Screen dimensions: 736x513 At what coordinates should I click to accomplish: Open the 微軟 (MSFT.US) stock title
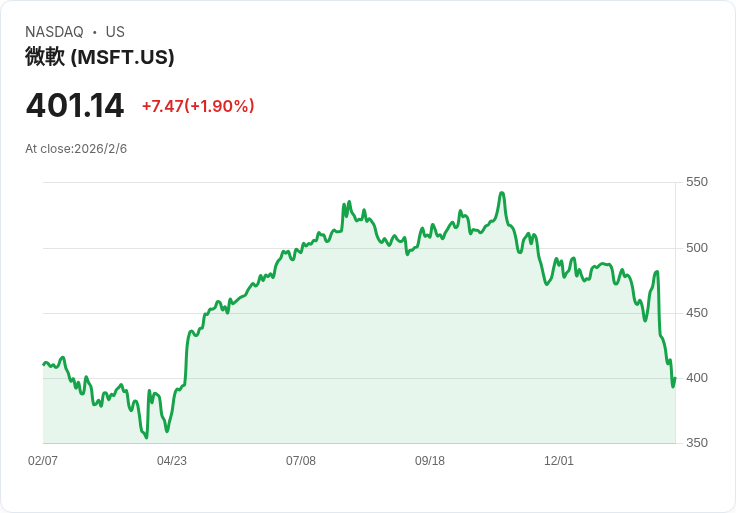pyautogui.click(x=100, y=57)
